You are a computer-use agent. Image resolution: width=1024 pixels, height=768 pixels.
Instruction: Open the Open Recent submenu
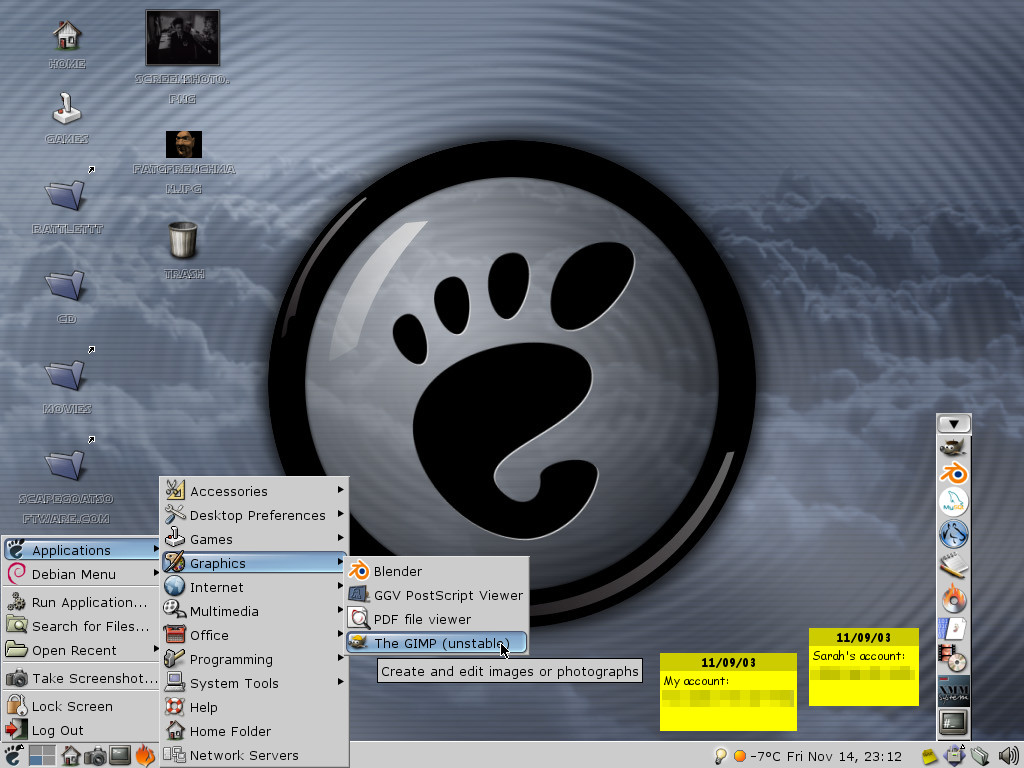(82, 650)
